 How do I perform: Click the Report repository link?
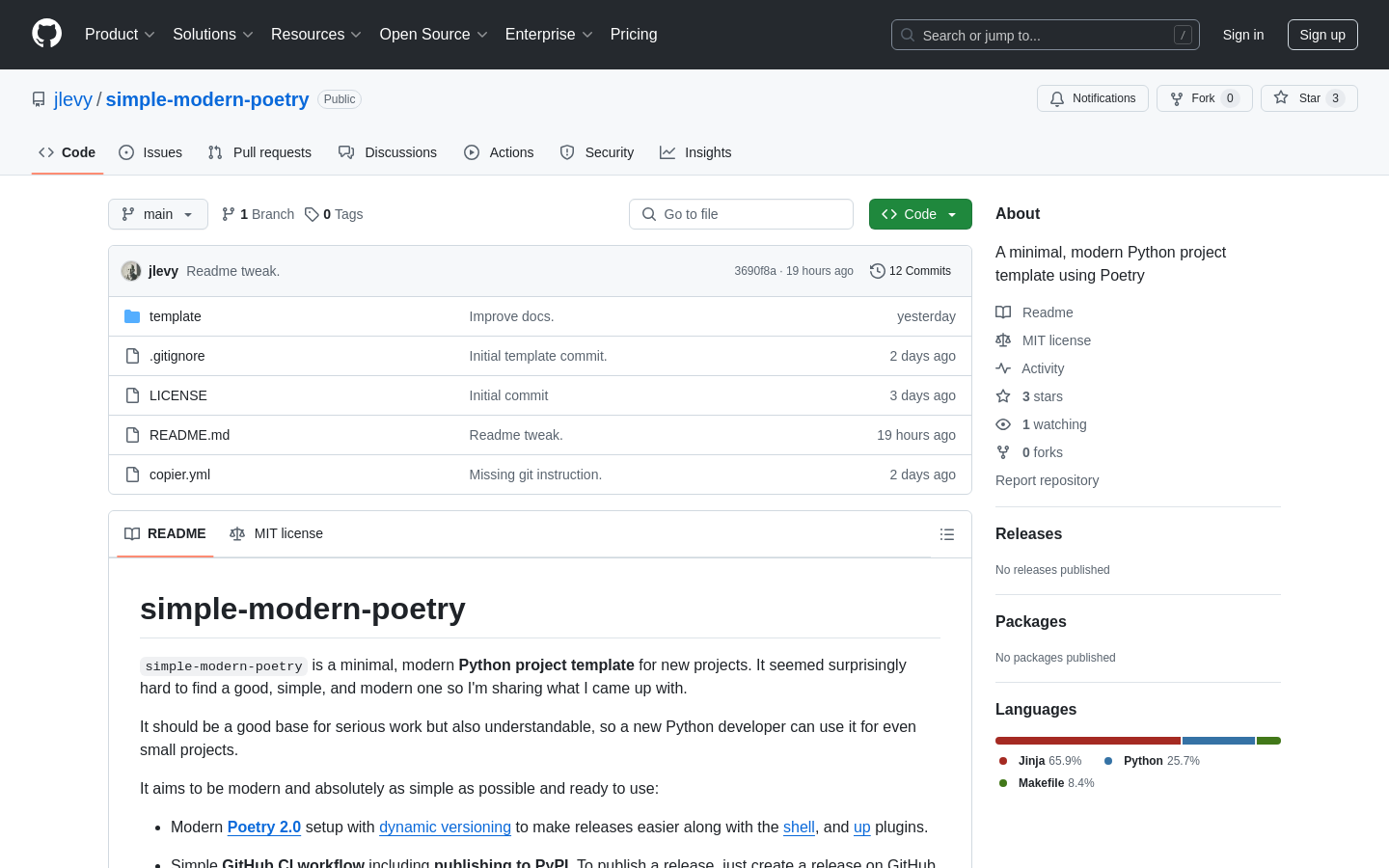[x=1047, y=480]
